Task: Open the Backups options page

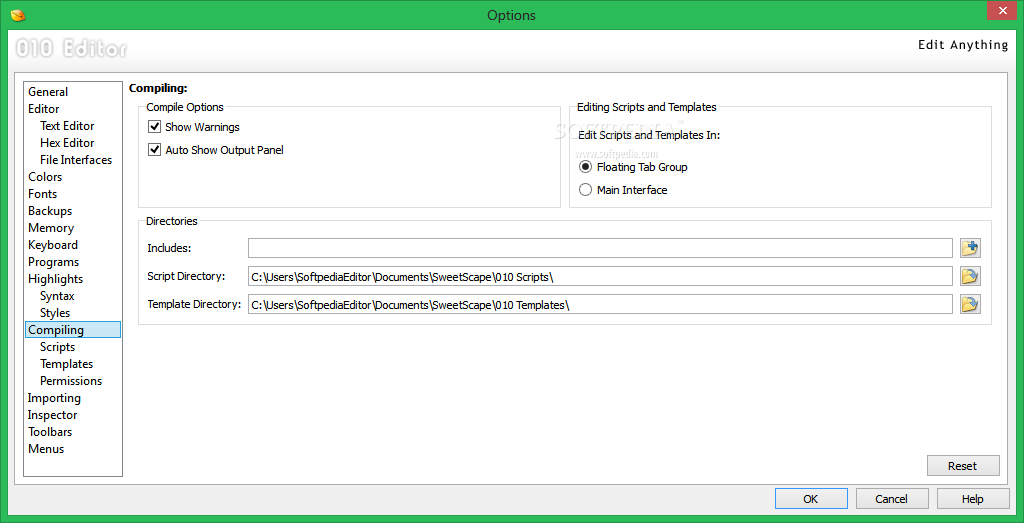Action: [x=50, y=211]
